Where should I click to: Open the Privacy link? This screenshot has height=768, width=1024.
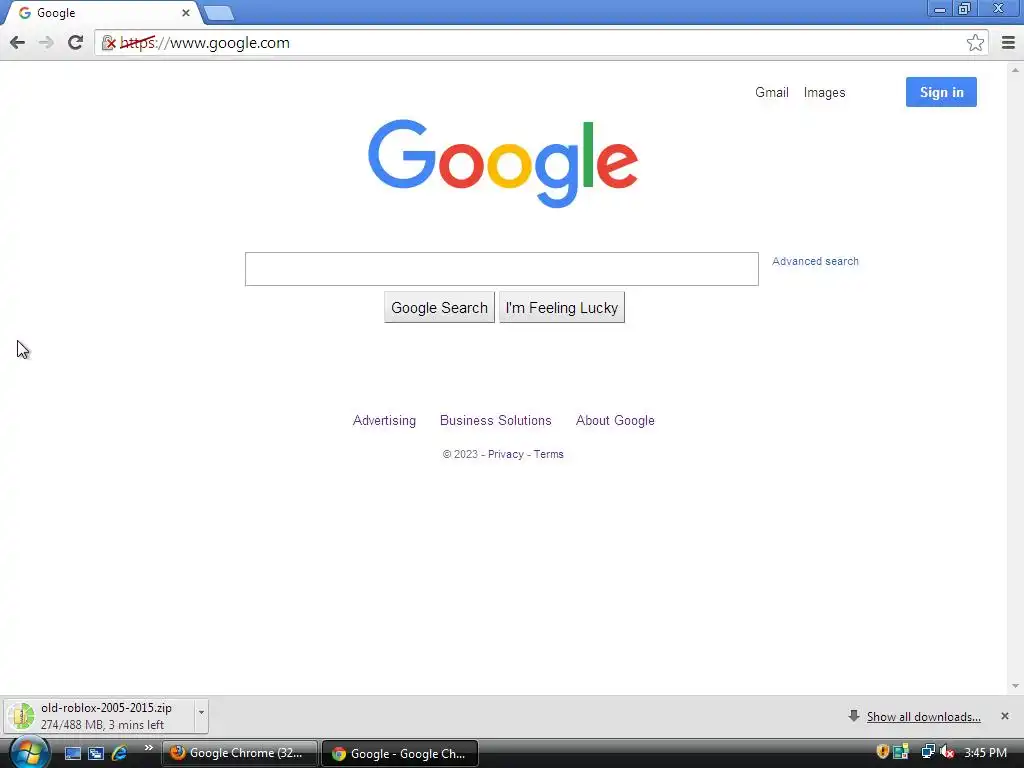pos(505,455)
